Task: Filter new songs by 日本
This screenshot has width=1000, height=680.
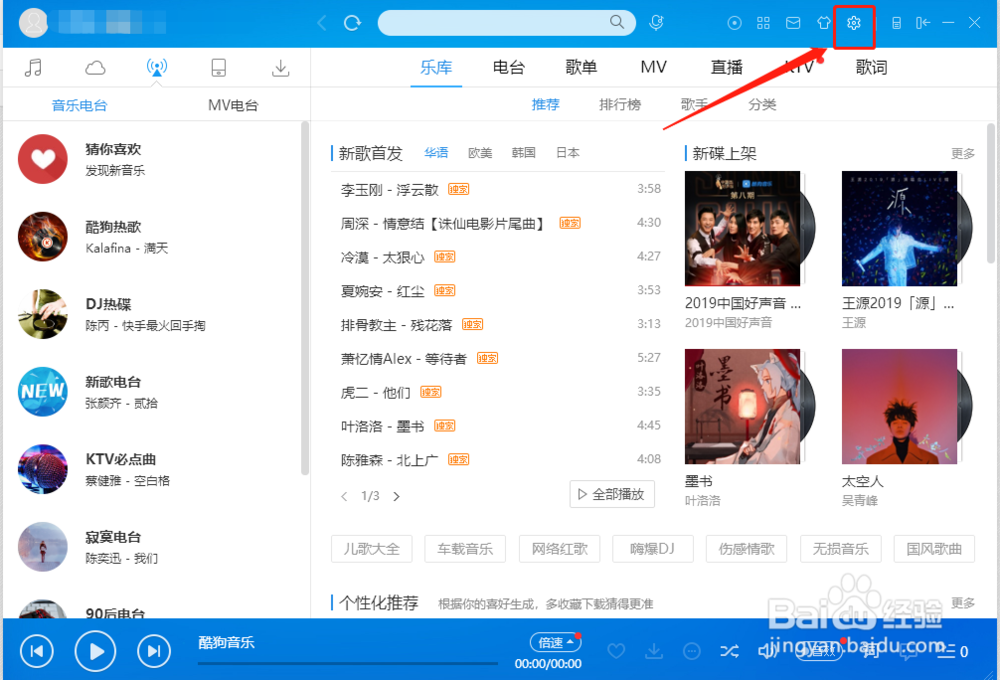Action: tap(567, 153)
